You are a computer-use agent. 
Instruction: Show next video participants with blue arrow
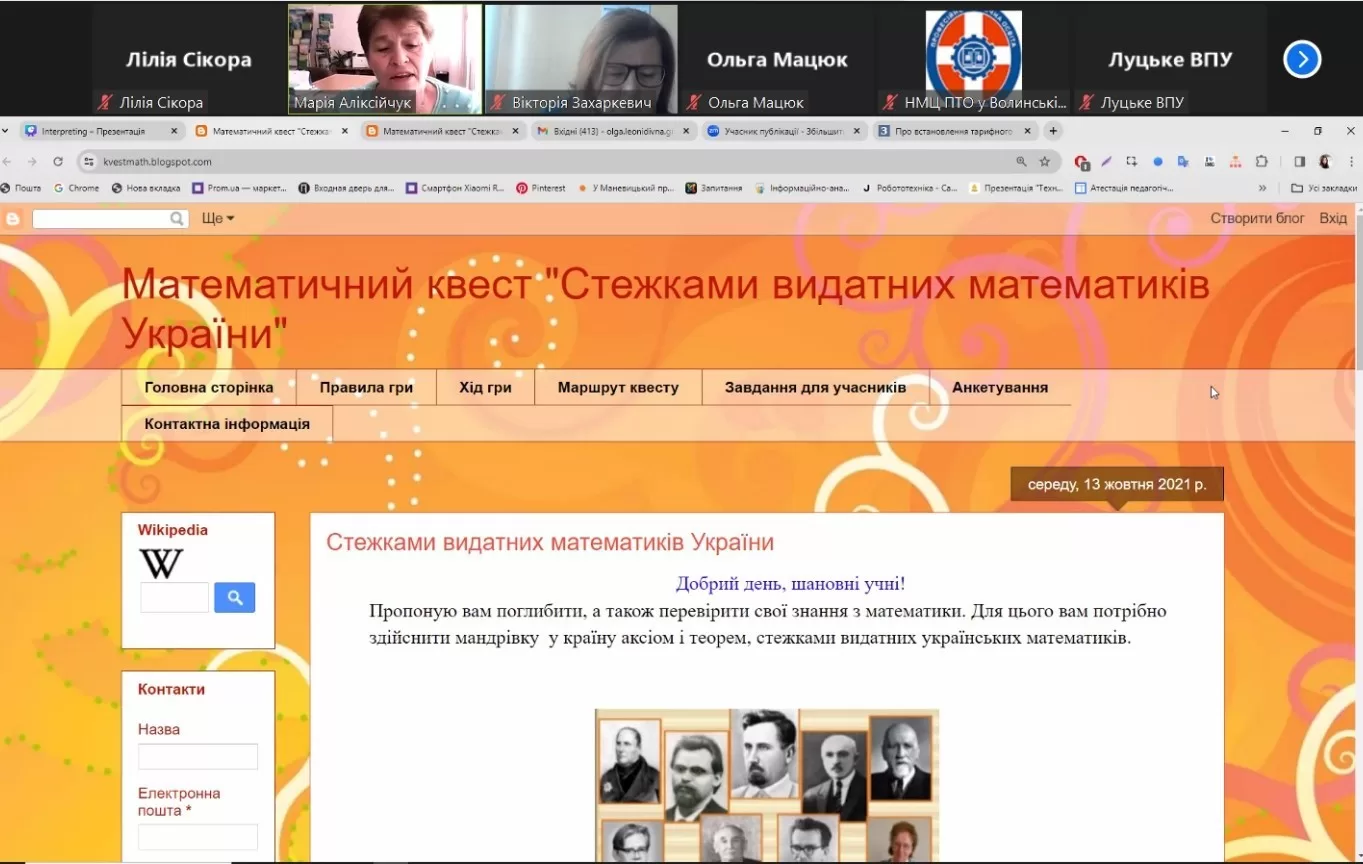point(1302,59)
